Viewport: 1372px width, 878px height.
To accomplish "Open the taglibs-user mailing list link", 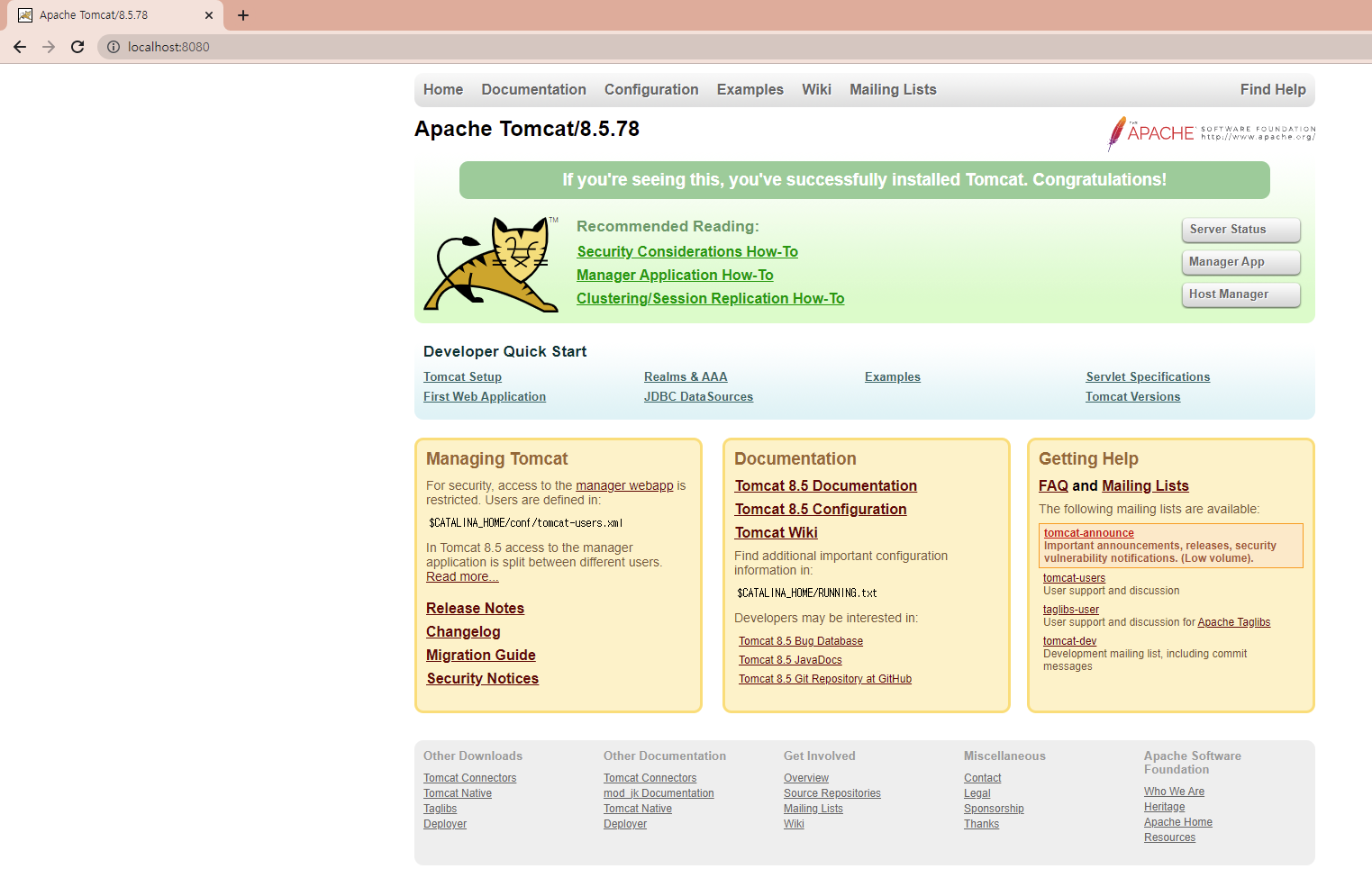I will pyautogui.click(x=1071, y=610).
